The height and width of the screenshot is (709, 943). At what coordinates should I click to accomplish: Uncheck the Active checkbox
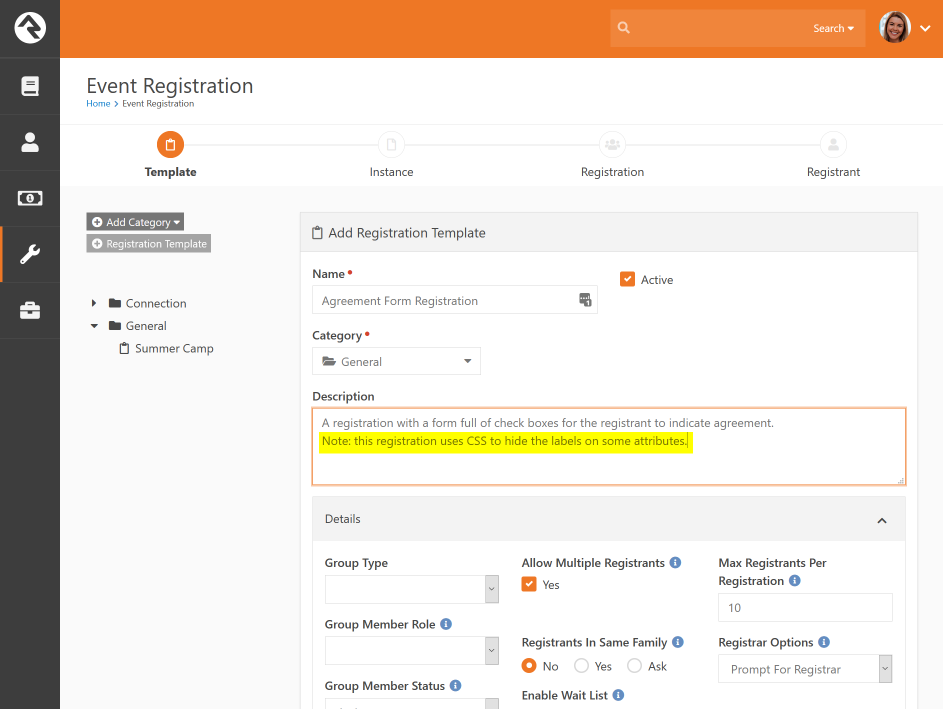(627, 279)
